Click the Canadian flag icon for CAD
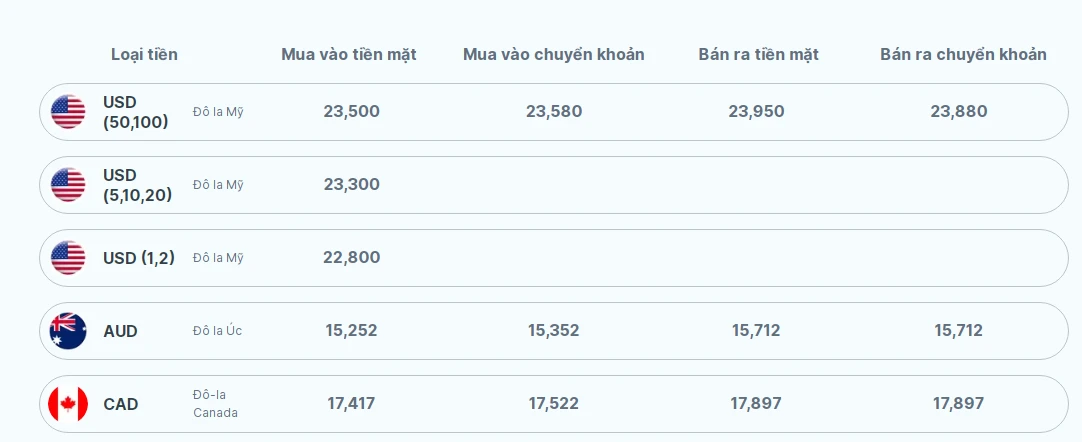Image resolution: width=1082 pixels, height=442 pixels. point(68,404)
